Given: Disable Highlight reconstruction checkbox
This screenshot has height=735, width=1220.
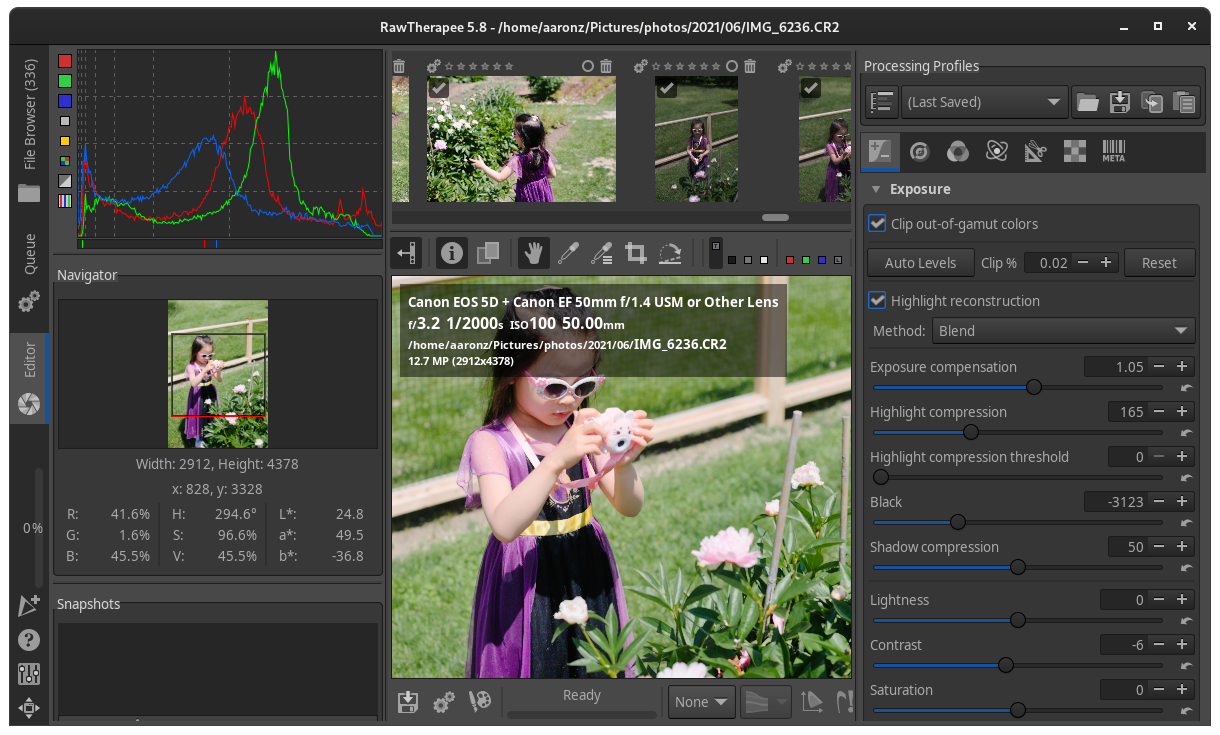Looking at the screenshot, I should point(877,301).
